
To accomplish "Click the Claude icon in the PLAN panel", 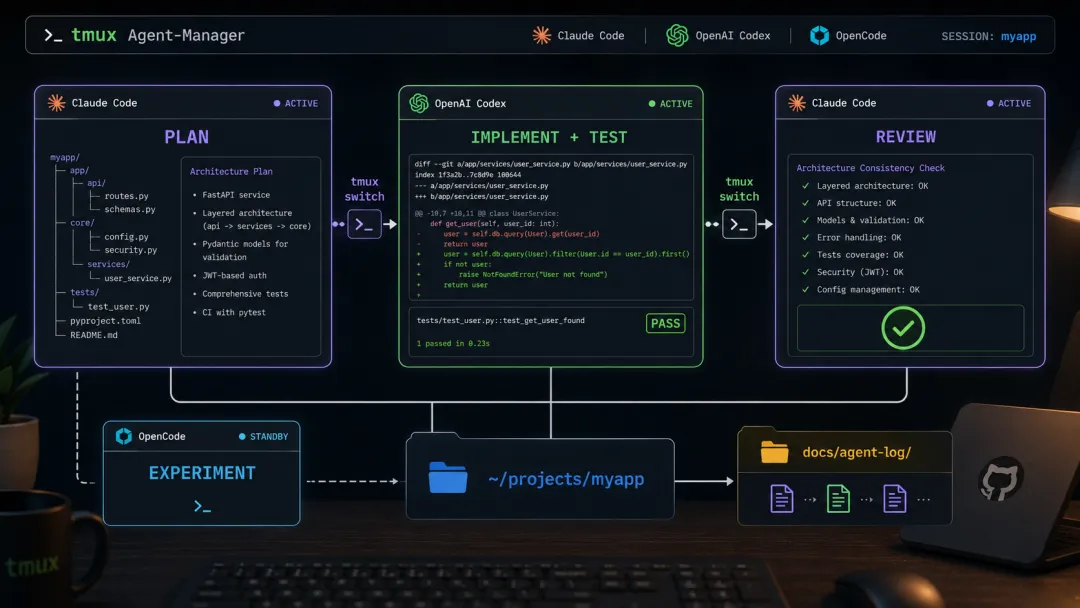I will pyautogui.click(x=56, y=103).
